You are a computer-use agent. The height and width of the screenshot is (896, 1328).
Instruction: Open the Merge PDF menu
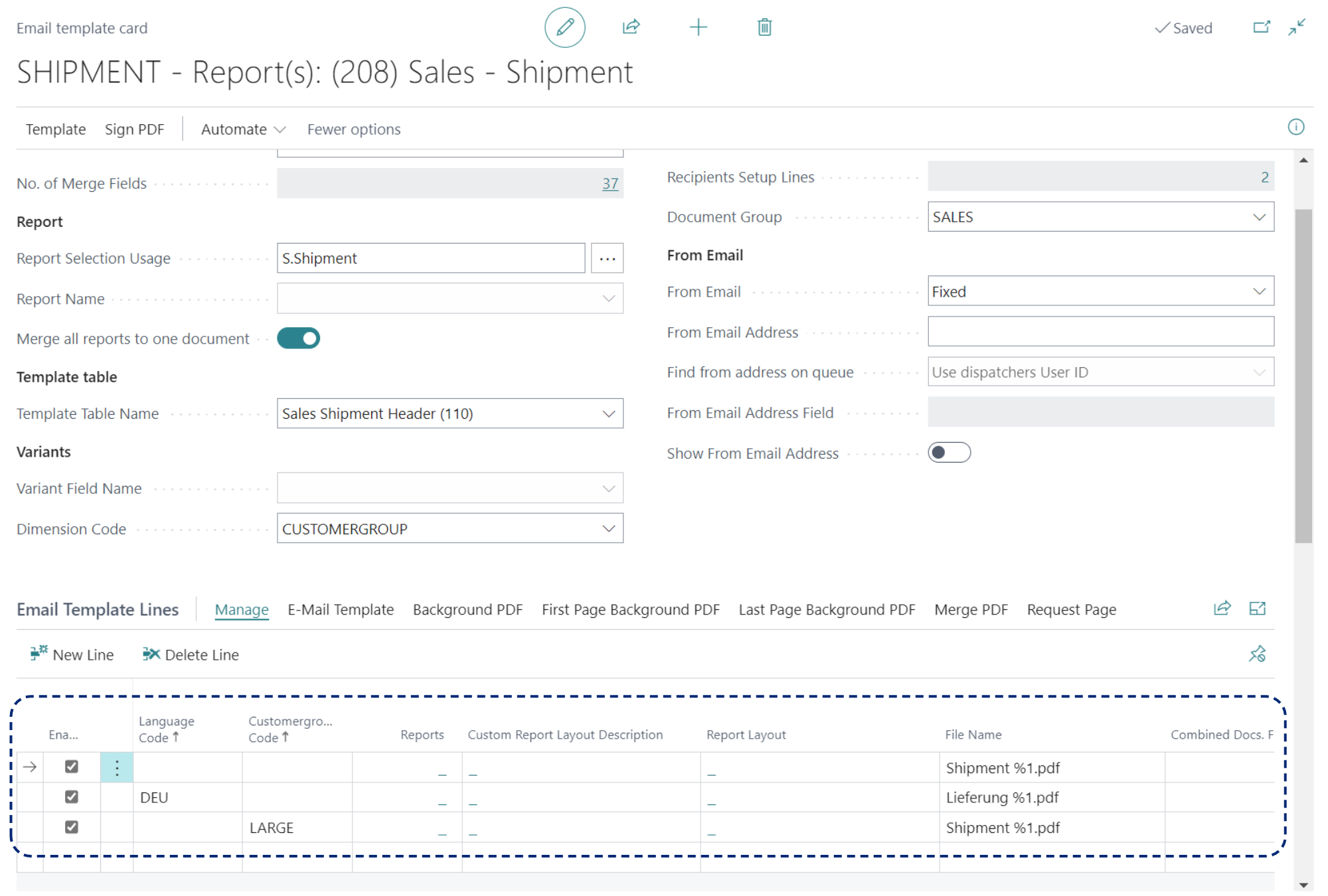(x=971, y=609)
